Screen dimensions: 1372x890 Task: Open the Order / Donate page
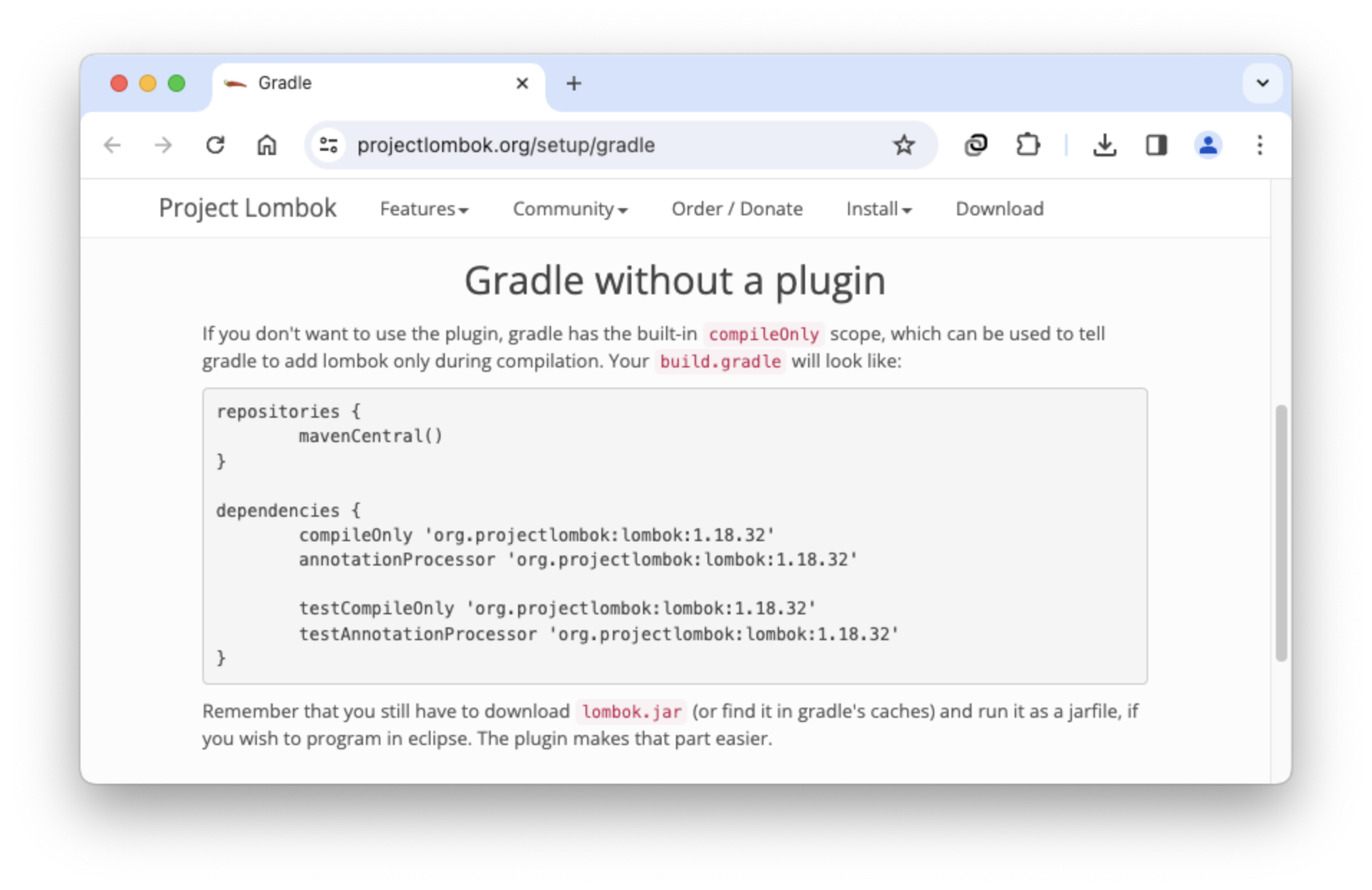[737, 209]
